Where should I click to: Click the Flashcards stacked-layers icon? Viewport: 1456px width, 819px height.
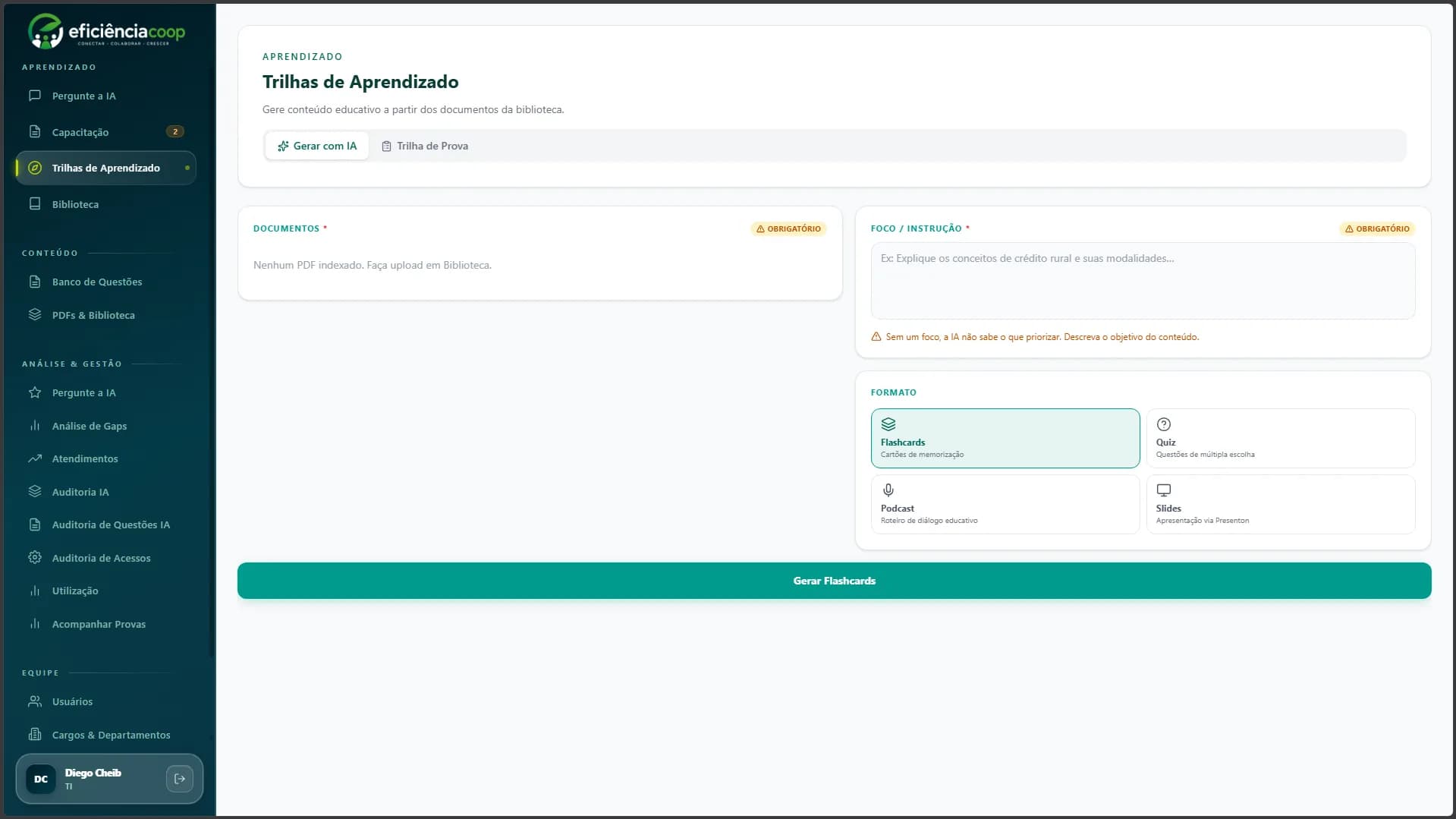click(888, 424)
